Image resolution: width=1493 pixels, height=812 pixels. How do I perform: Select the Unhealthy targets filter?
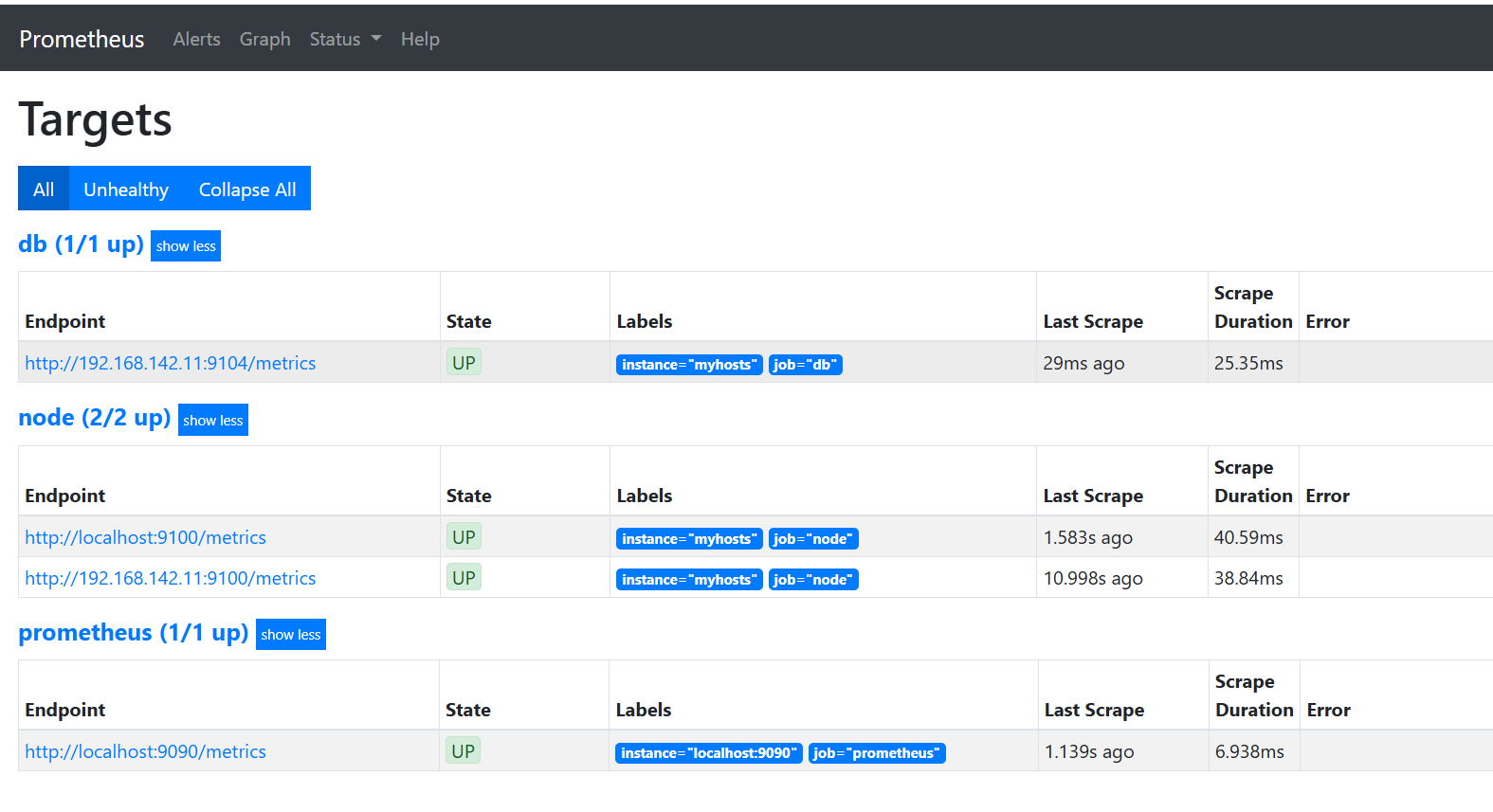[126, 189]
